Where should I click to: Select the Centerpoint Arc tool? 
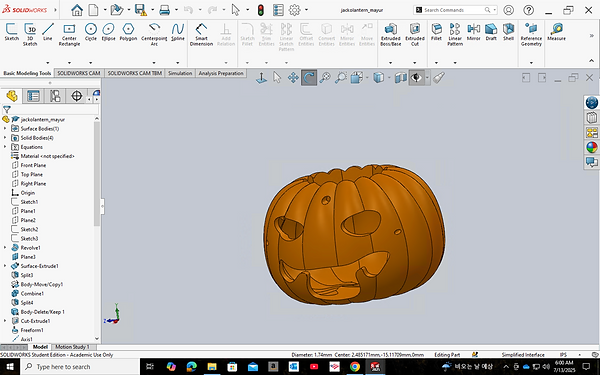pos(154,34)
